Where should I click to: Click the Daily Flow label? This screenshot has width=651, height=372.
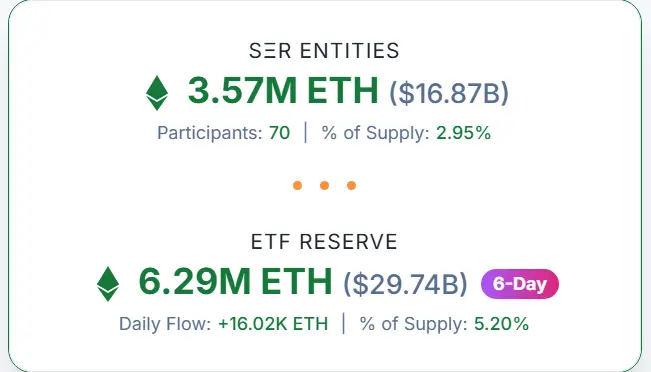165,324
